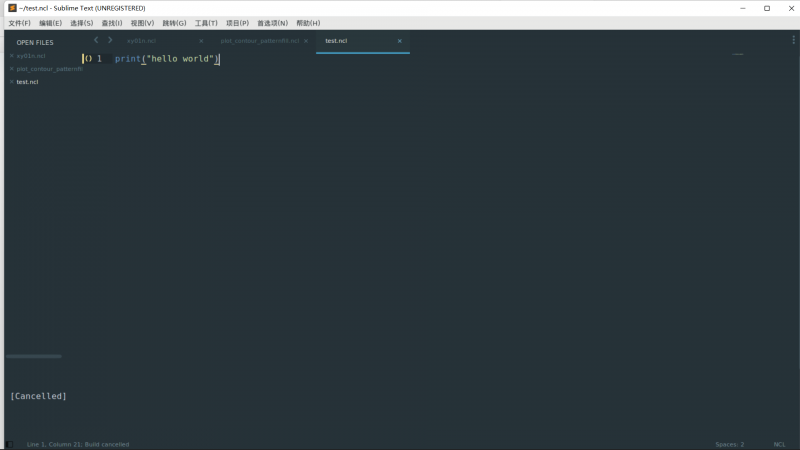Screen dimensions: 800x450
Task: Close xy01n.ncl in the Open Files sidebar
Action: pos(11,56)
